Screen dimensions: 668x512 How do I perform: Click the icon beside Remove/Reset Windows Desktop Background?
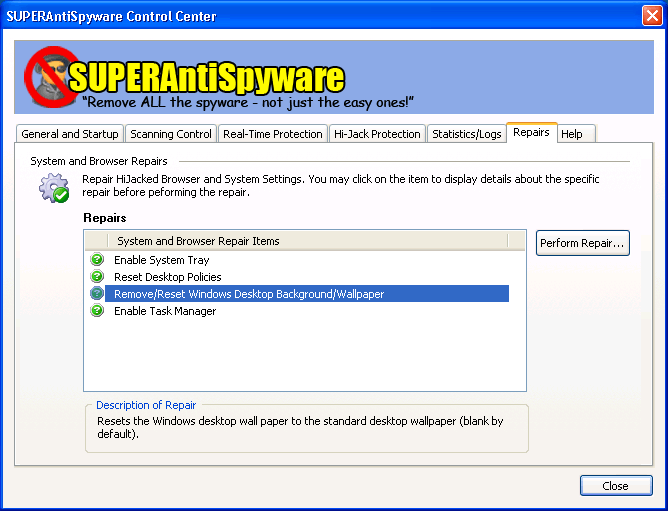click(97, 294)
